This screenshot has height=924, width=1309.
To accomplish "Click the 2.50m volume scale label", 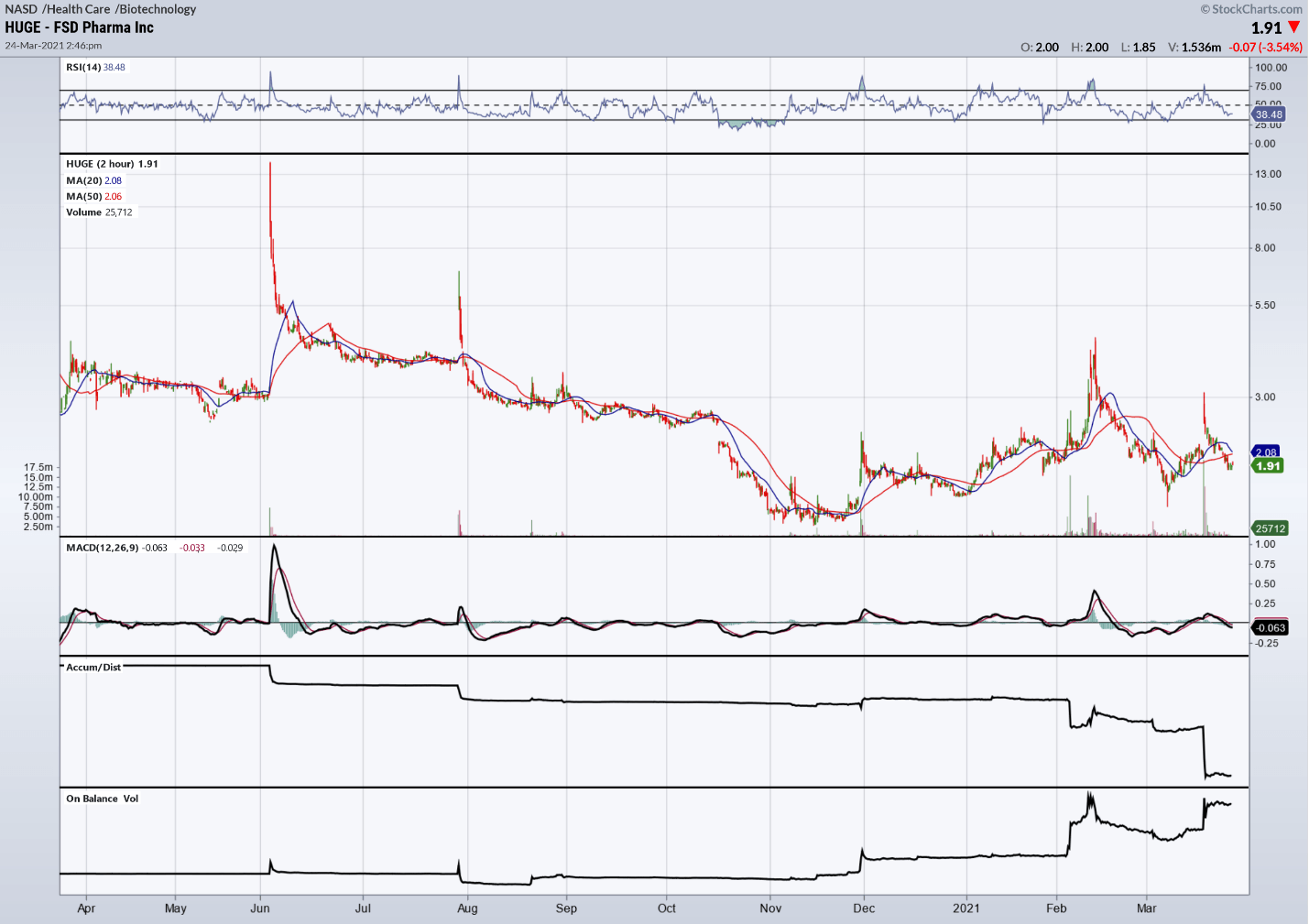I will point(38,527).
